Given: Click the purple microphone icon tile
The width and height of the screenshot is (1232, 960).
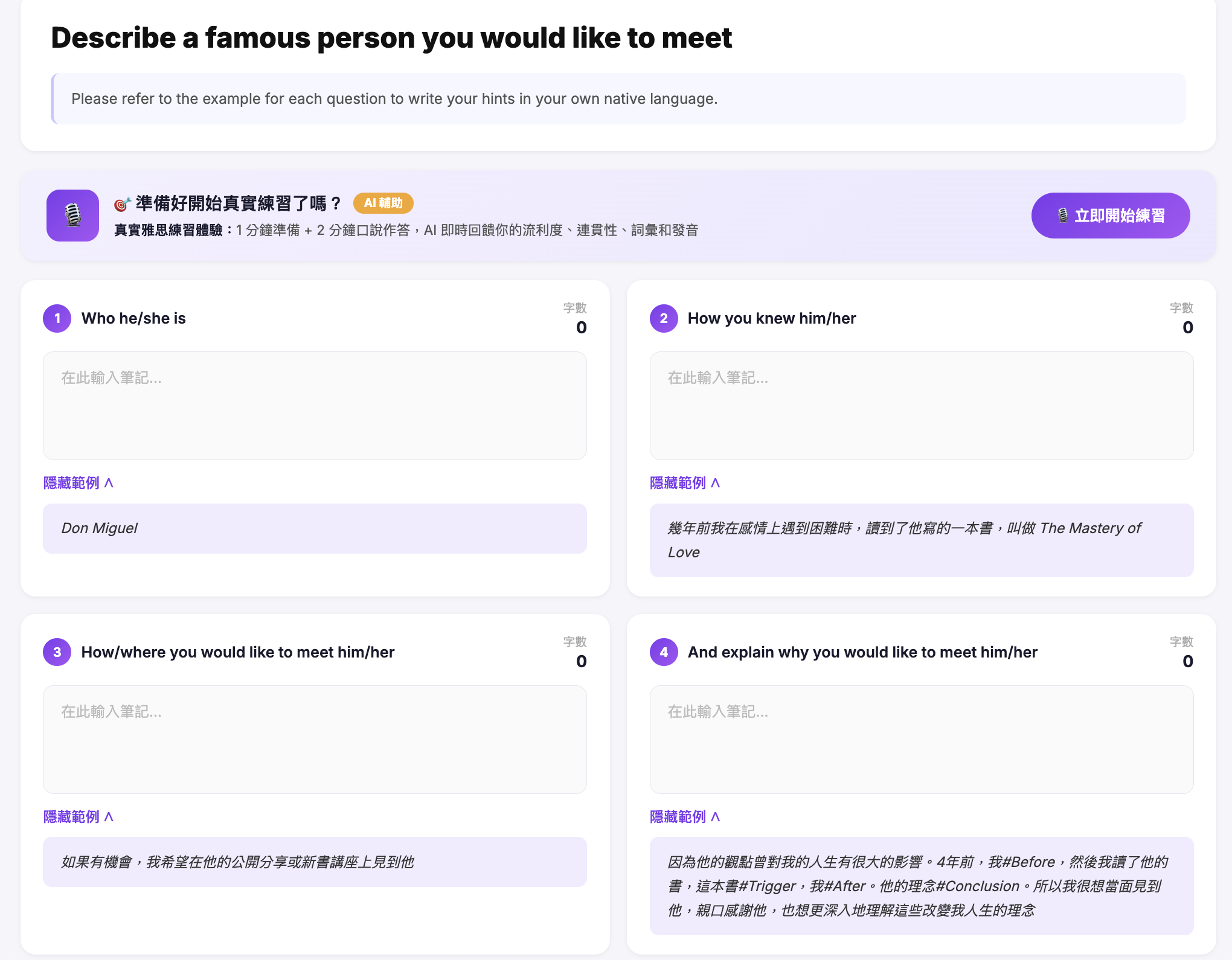Looking at the screenshot, I should pos(72,216).
